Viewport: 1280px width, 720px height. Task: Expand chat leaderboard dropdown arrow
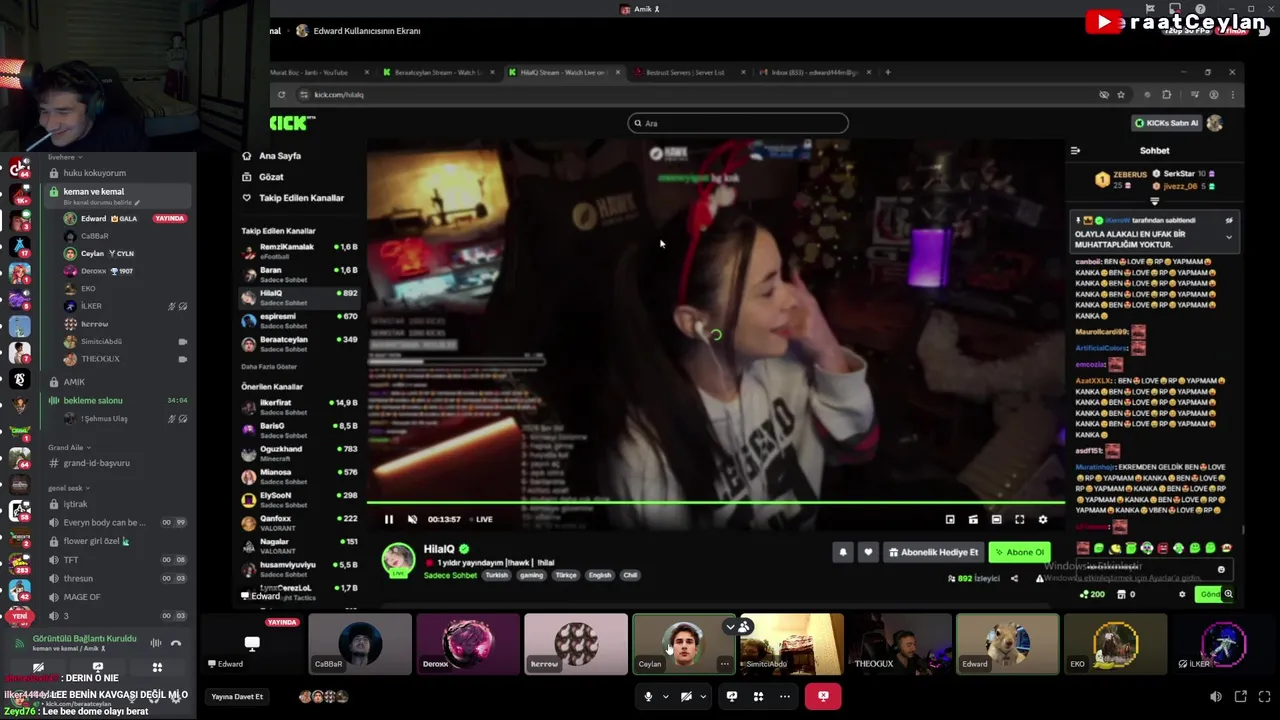click(1154, 202)
